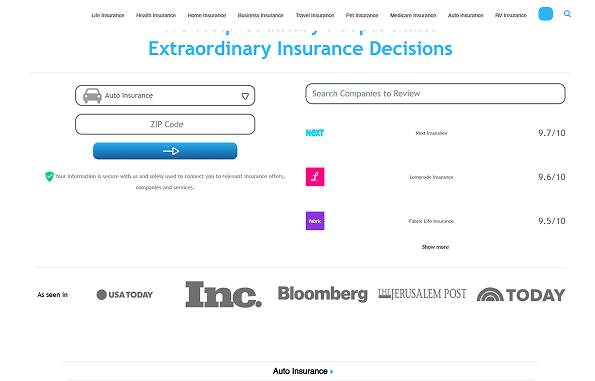
Task: Click the Search Companies to Review field
Action: pyautogui.click(x=435, y=94)
